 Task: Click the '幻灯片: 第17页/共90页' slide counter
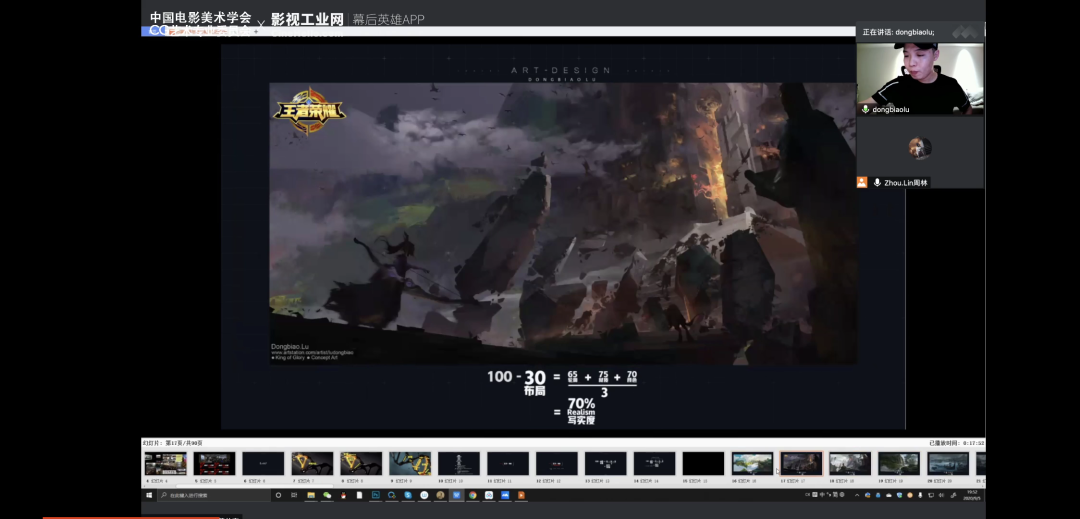point(173,443)
